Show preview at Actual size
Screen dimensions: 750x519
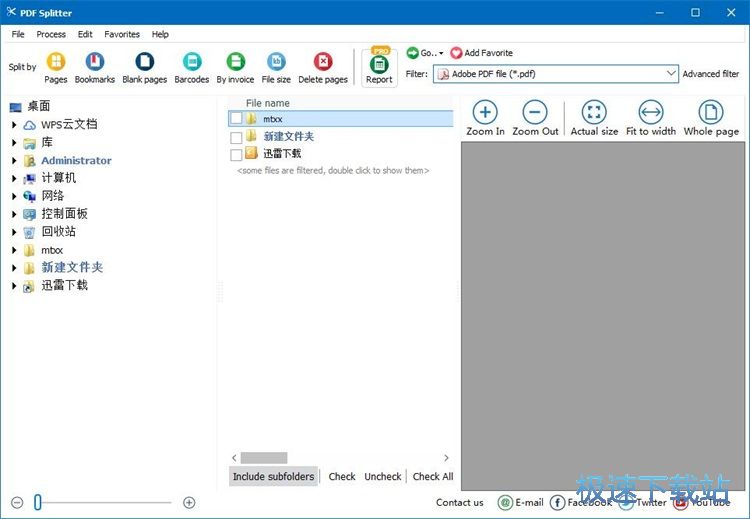tap(594, 118)
